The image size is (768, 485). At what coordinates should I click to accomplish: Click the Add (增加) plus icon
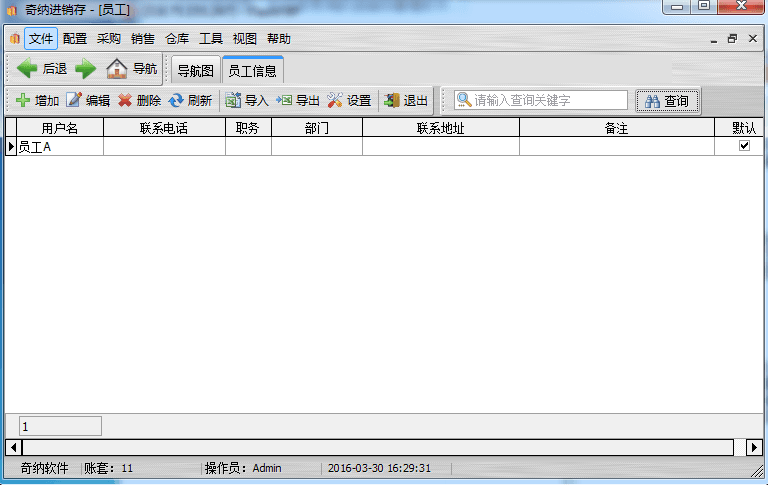coord(23,101)
